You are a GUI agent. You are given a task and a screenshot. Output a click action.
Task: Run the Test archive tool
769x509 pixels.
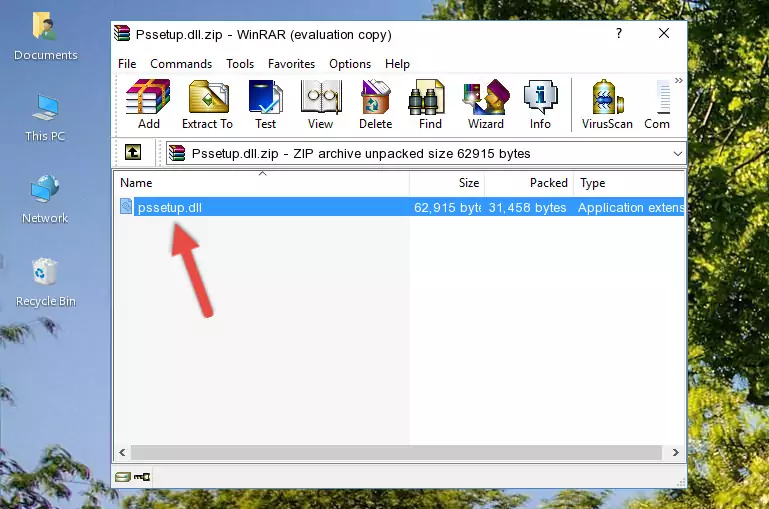265,104
